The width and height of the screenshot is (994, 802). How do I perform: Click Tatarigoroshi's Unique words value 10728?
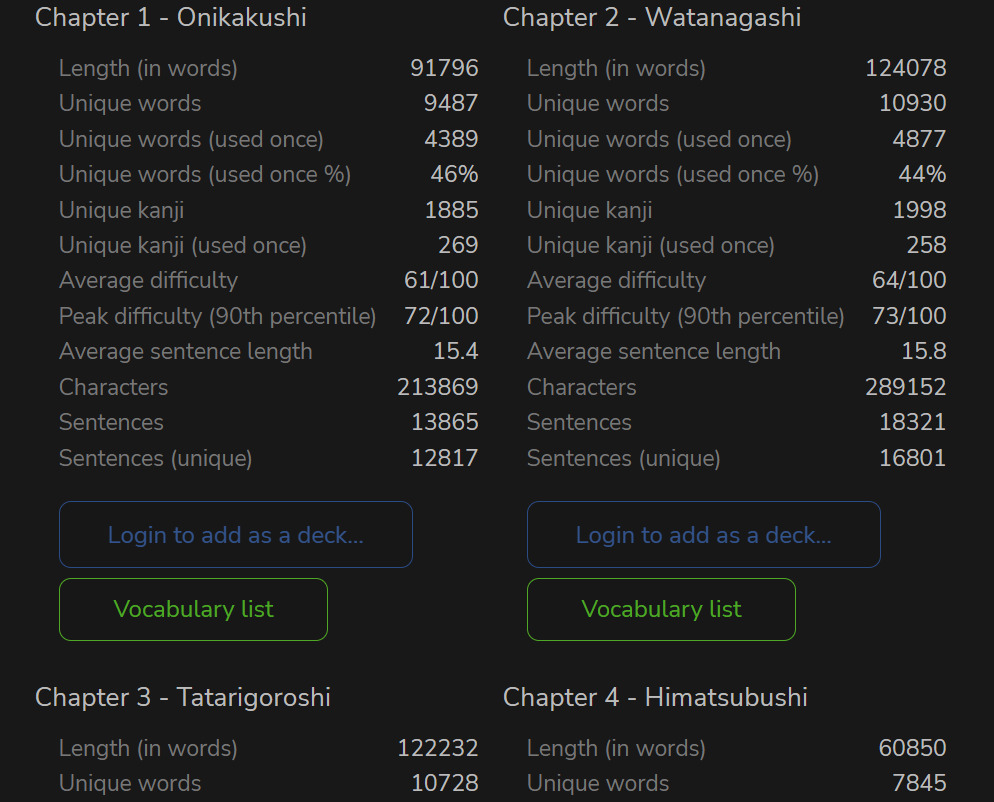pos(444,783)
